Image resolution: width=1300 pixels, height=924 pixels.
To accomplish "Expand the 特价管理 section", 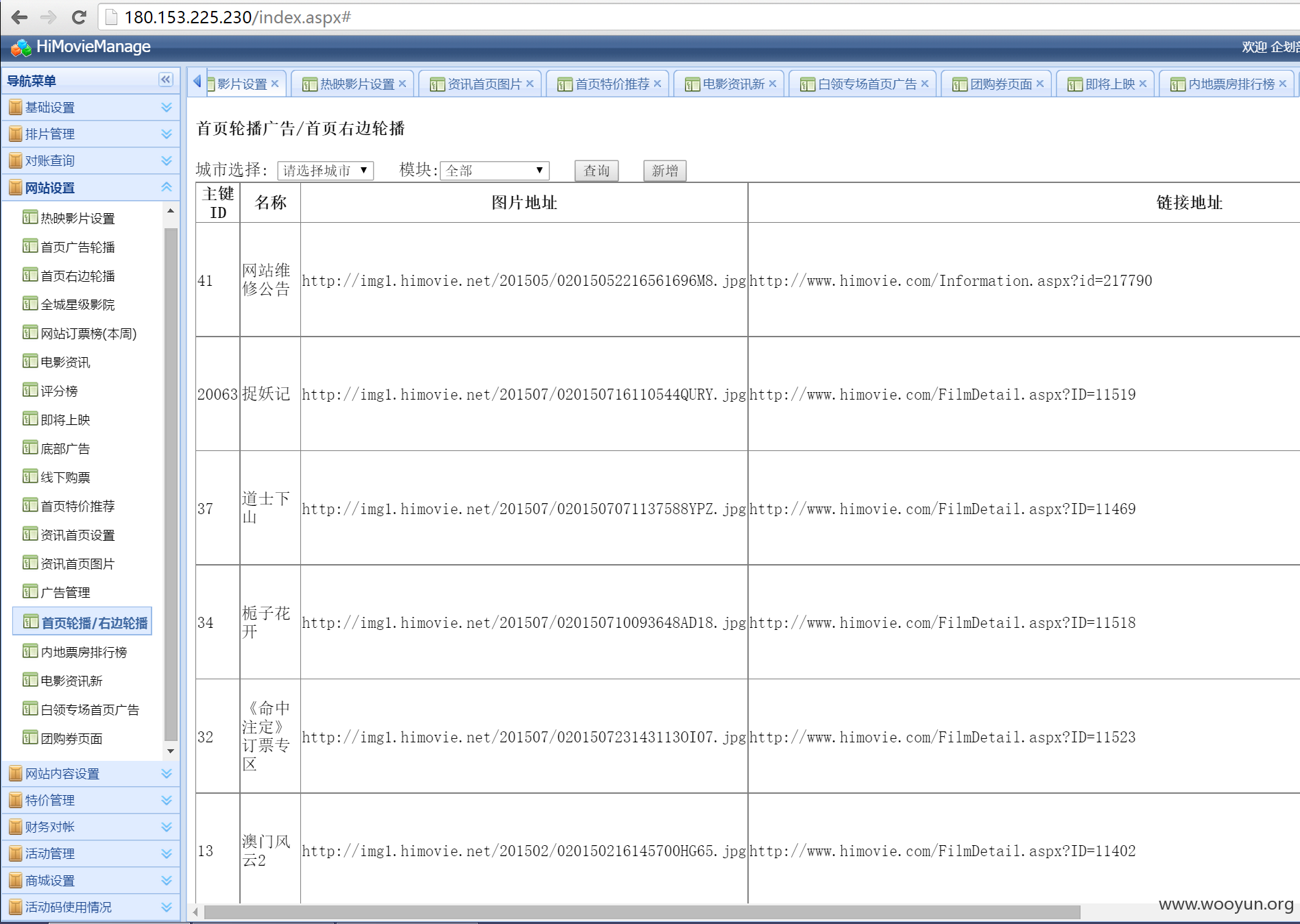I will click(x=166, y=800).
